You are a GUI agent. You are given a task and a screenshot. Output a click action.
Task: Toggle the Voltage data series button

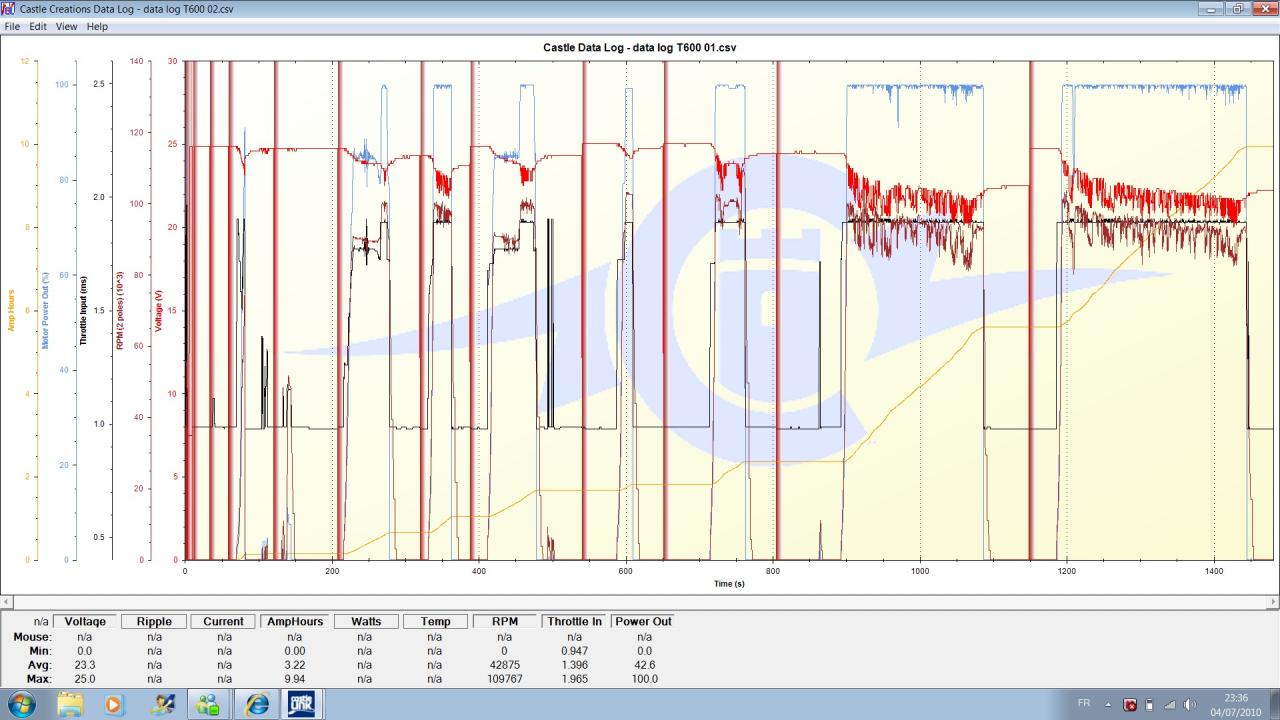coord(85,621)
